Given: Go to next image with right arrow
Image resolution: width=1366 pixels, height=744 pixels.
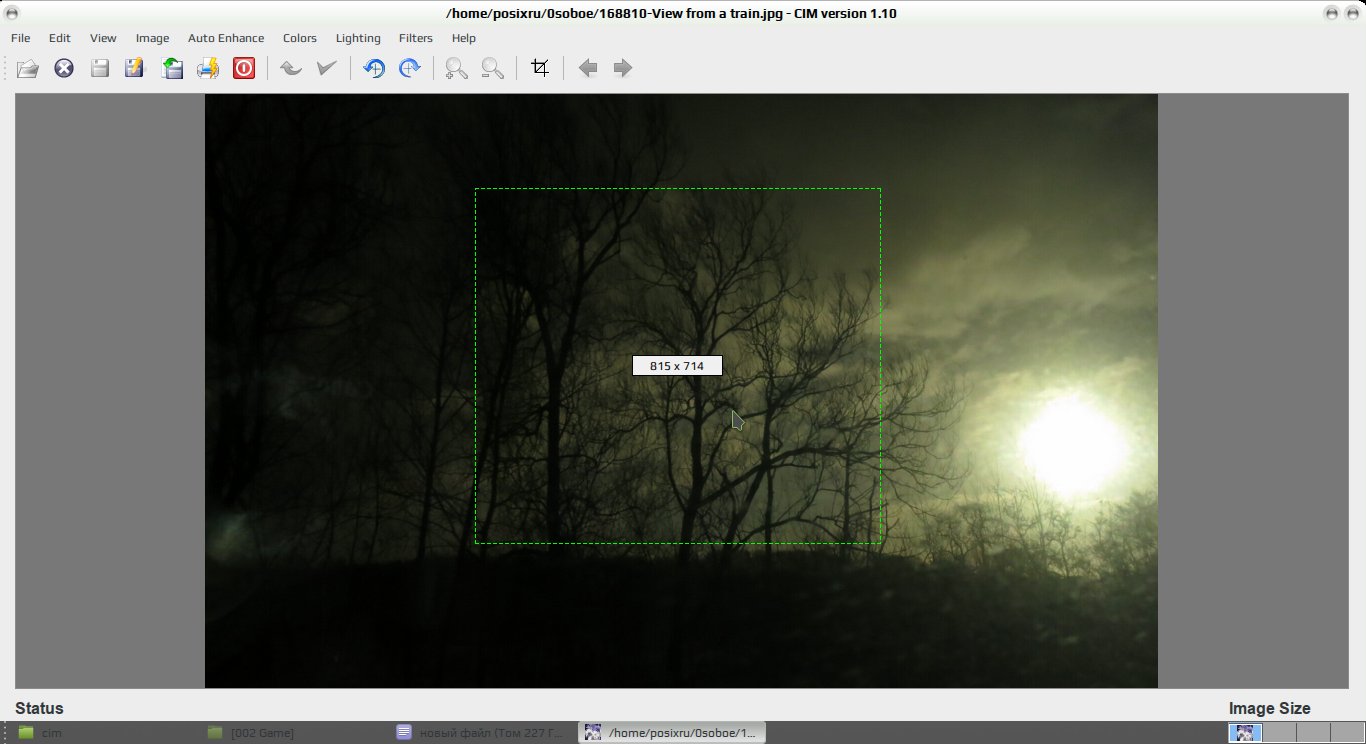Looking at the screenshot, I should [x=623, y=68].
